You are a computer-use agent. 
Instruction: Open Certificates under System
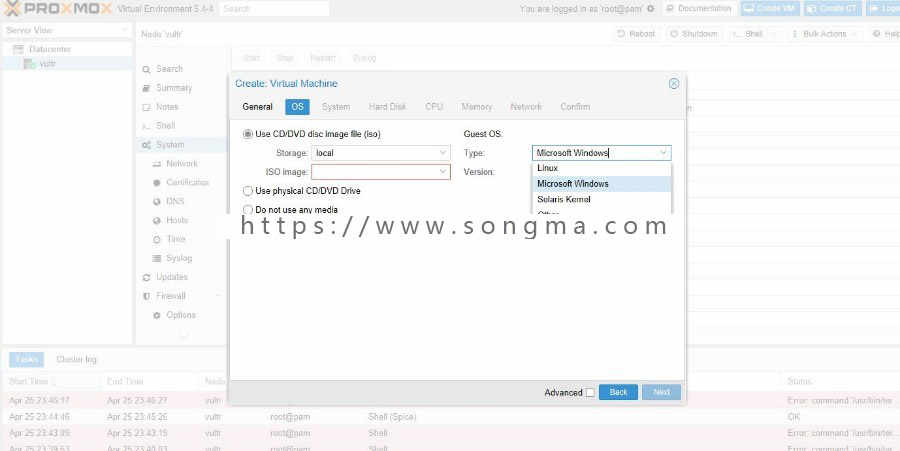coord(188,182)
